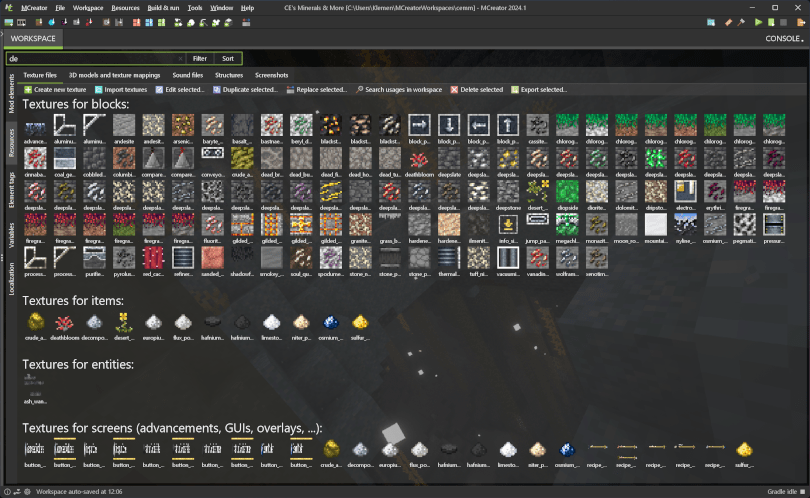This screenshot has width=810, height=498.
Task: Select the niter_p item texture
Action: 301,326
